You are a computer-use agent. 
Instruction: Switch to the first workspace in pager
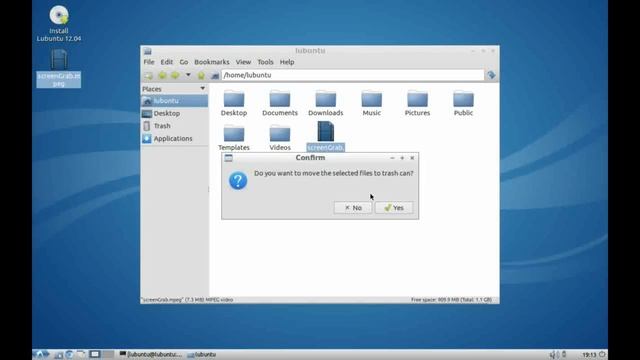coord(95,354)
